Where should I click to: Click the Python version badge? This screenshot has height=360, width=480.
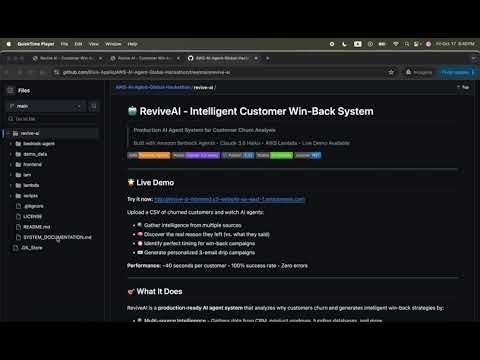click(x=238, y=155)
